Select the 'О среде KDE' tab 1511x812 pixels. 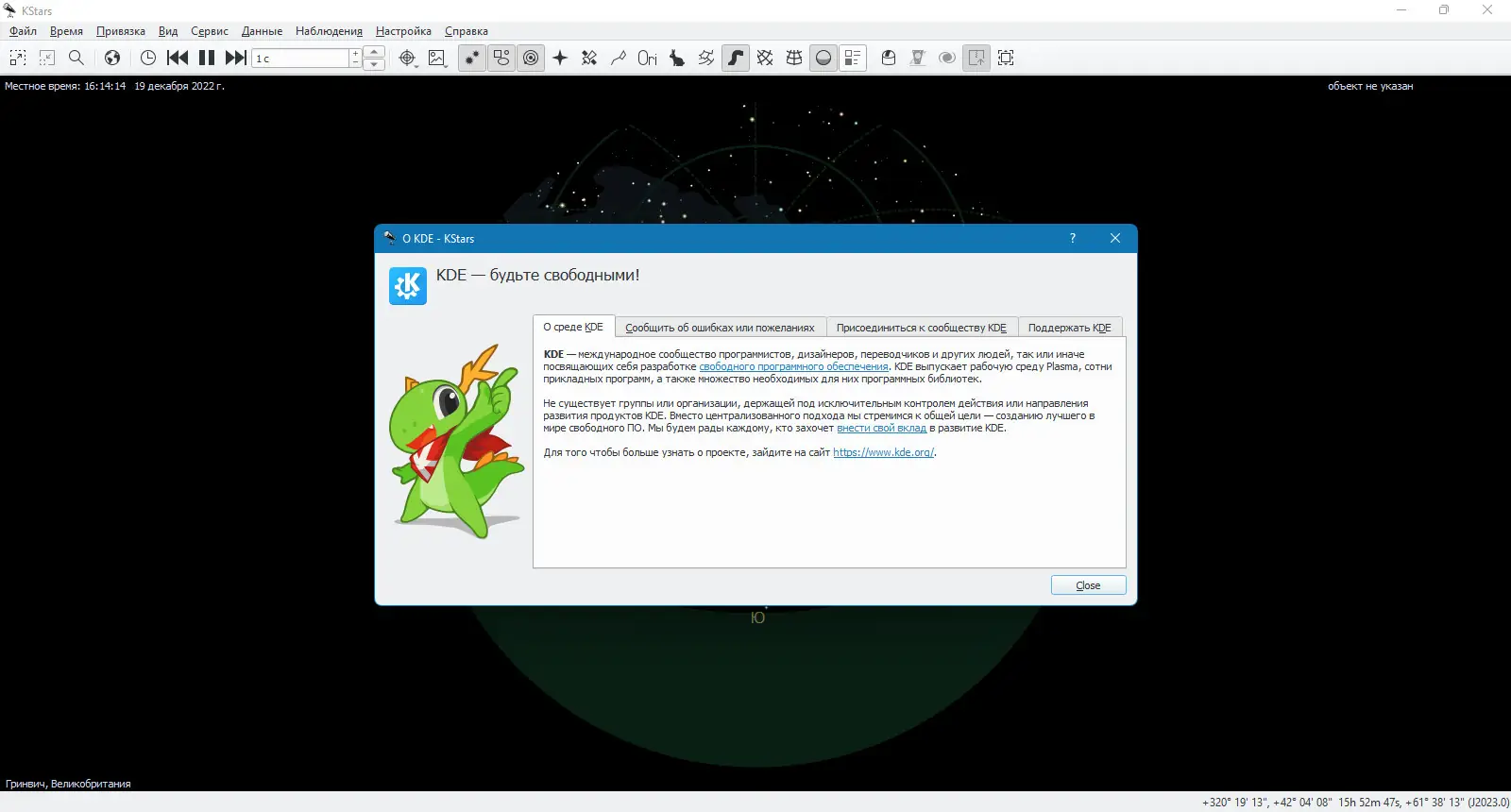point(573,327)
